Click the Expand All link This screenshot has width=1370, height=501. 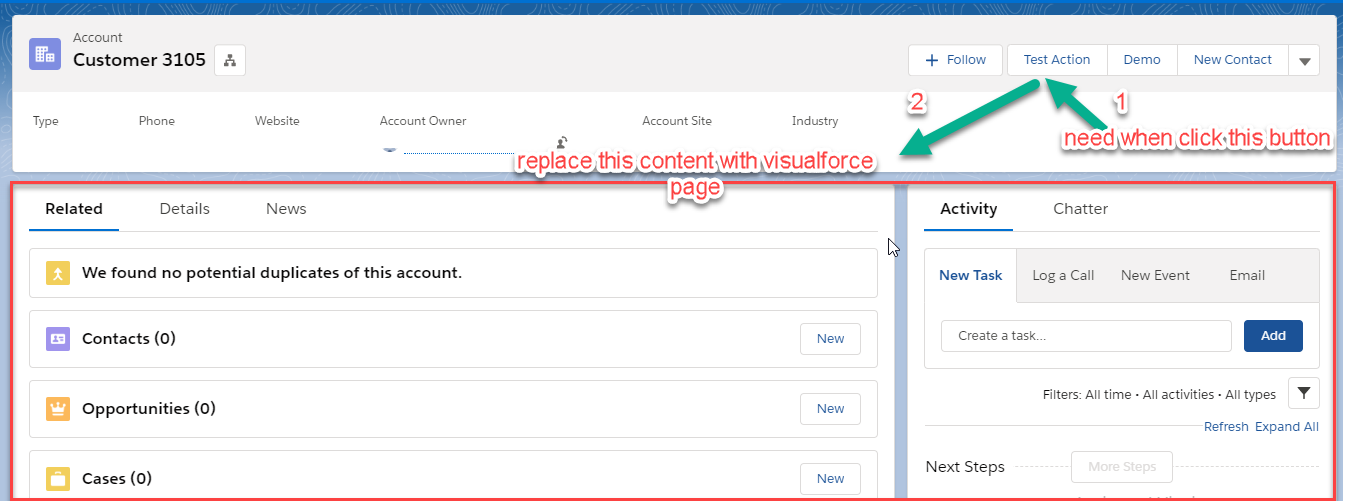pyautogui.click(x=1287, y=427)
